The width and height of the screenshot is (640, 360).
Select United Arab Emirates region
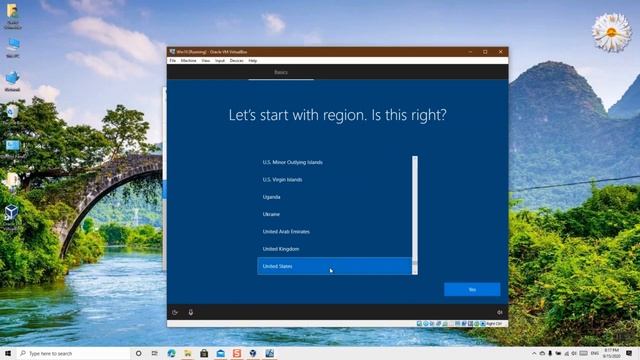pyautogui.click(x=335, y=231)
